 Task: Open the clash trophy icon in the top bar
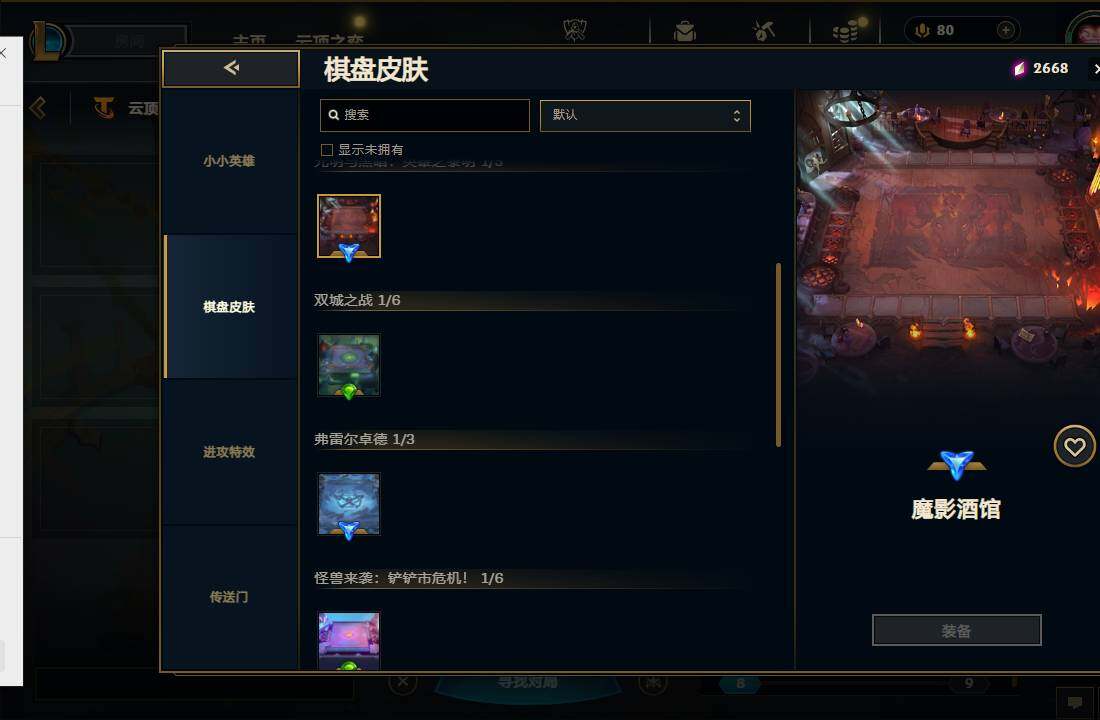click(575, 30)
